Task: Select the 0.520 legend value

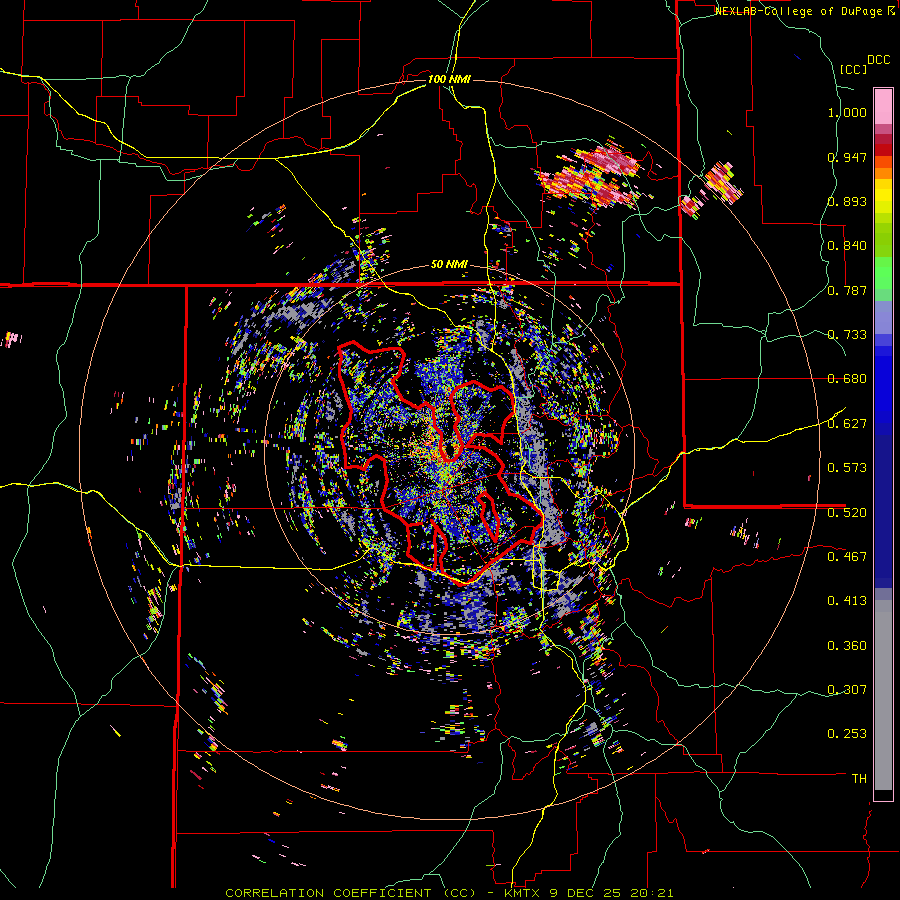Action: coord(847,512)
